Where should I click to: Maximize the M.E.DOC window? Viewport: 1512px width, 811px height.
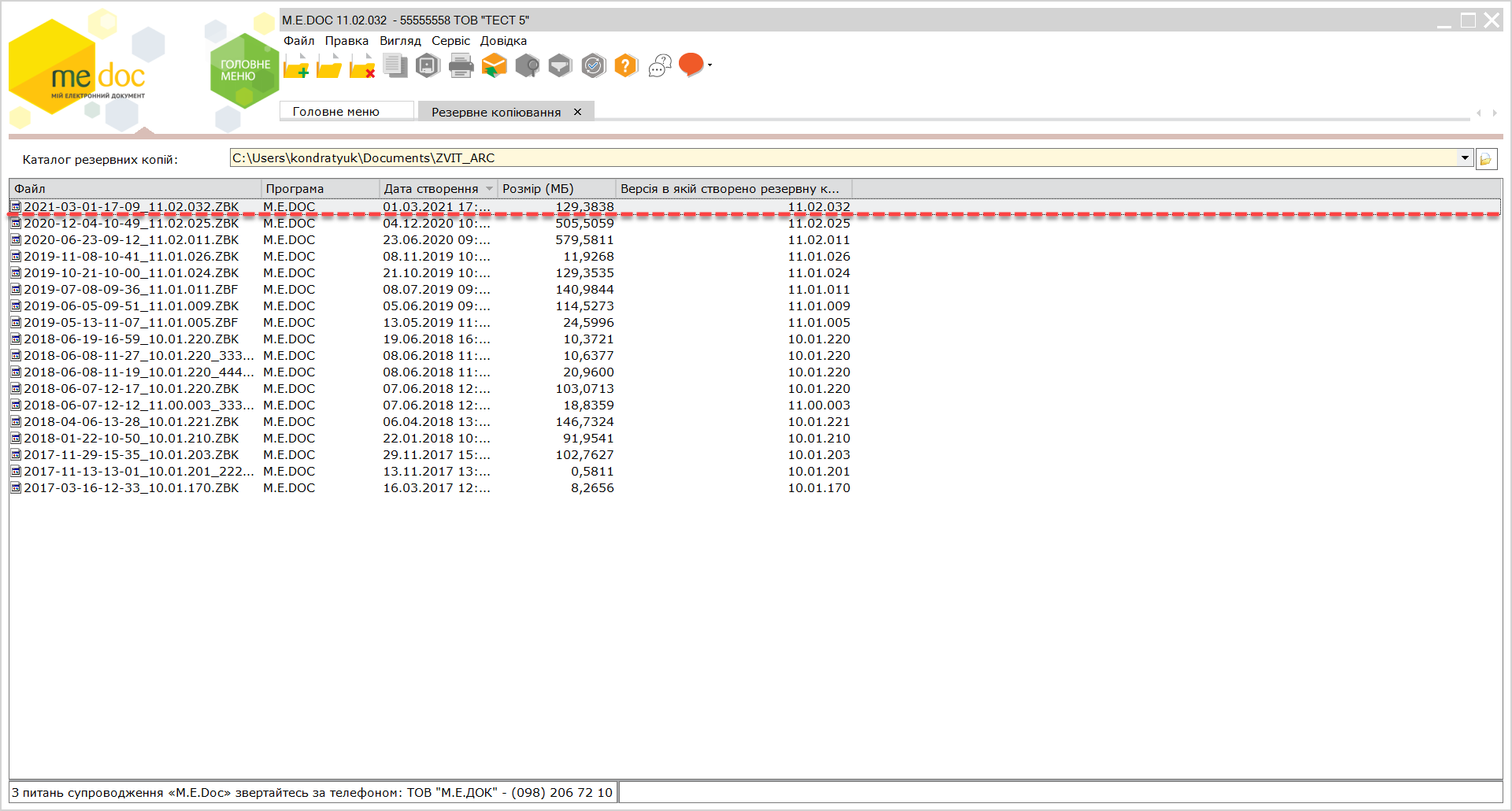1469,20
